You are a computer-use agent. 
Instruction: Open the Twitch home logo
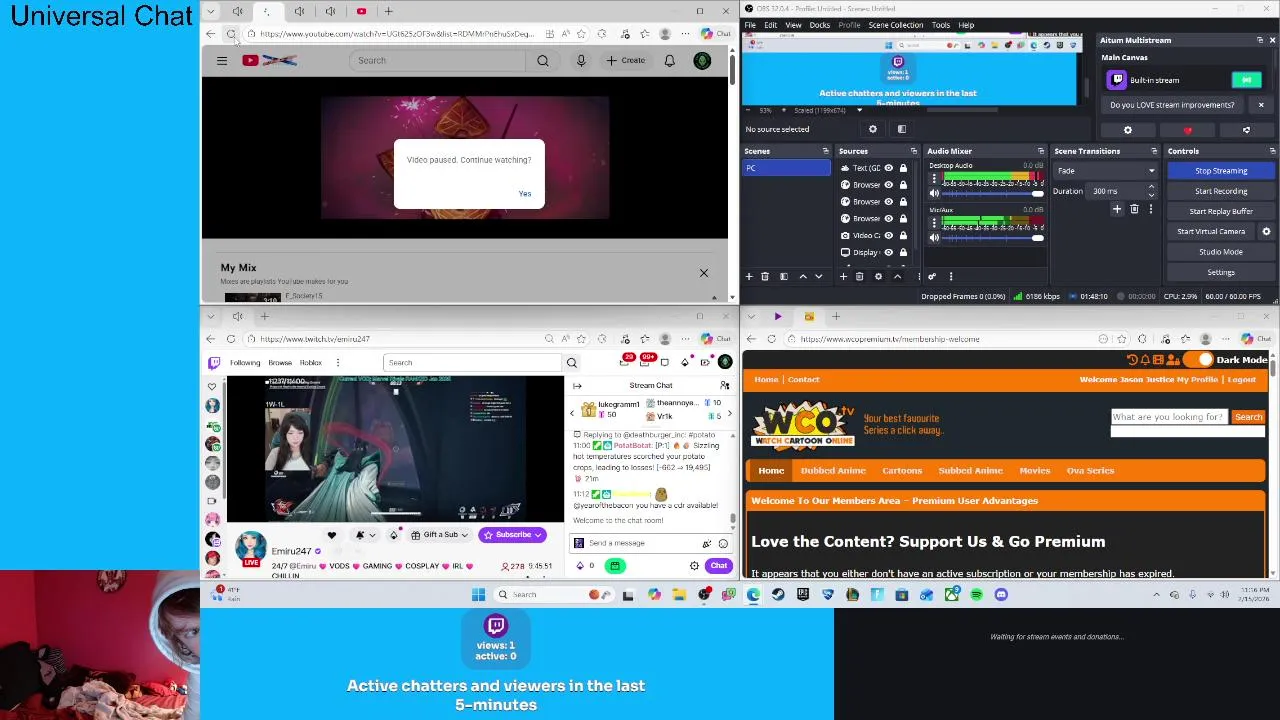[x=214, y=363]
